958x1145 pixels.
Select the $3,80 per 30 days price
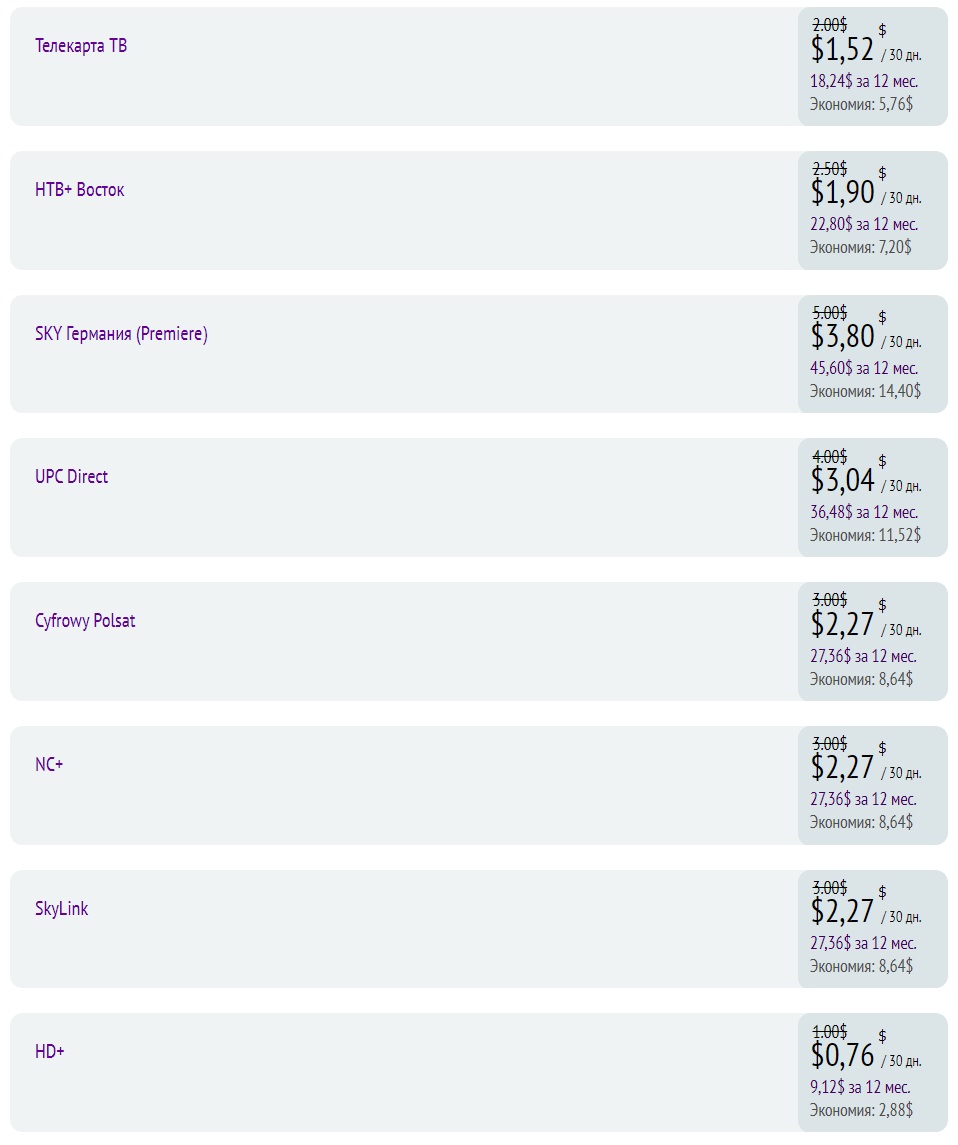pos(866,337)
